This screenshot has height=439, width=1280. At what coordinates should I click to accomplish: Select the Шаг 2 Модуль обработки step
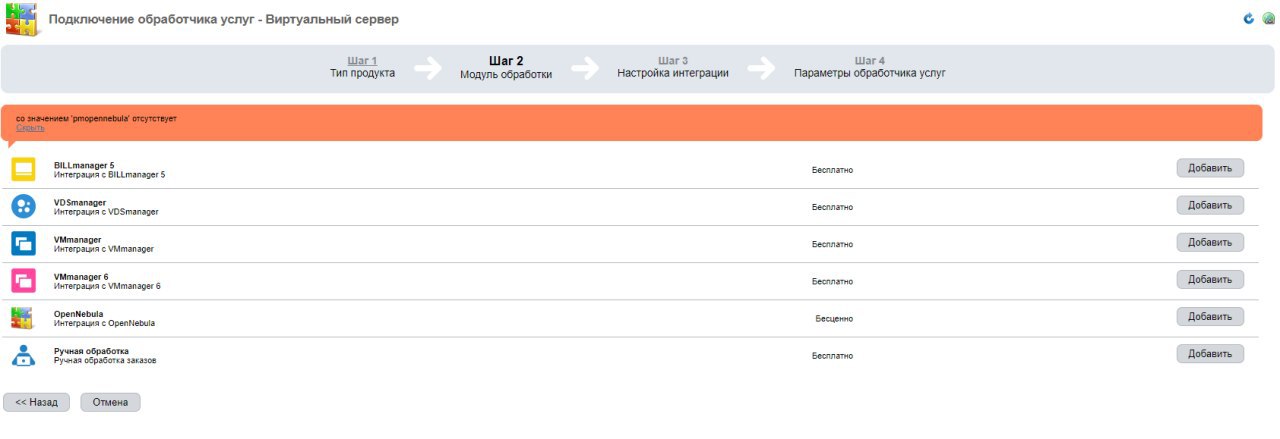pyautogui.click(x=506, y=67)
